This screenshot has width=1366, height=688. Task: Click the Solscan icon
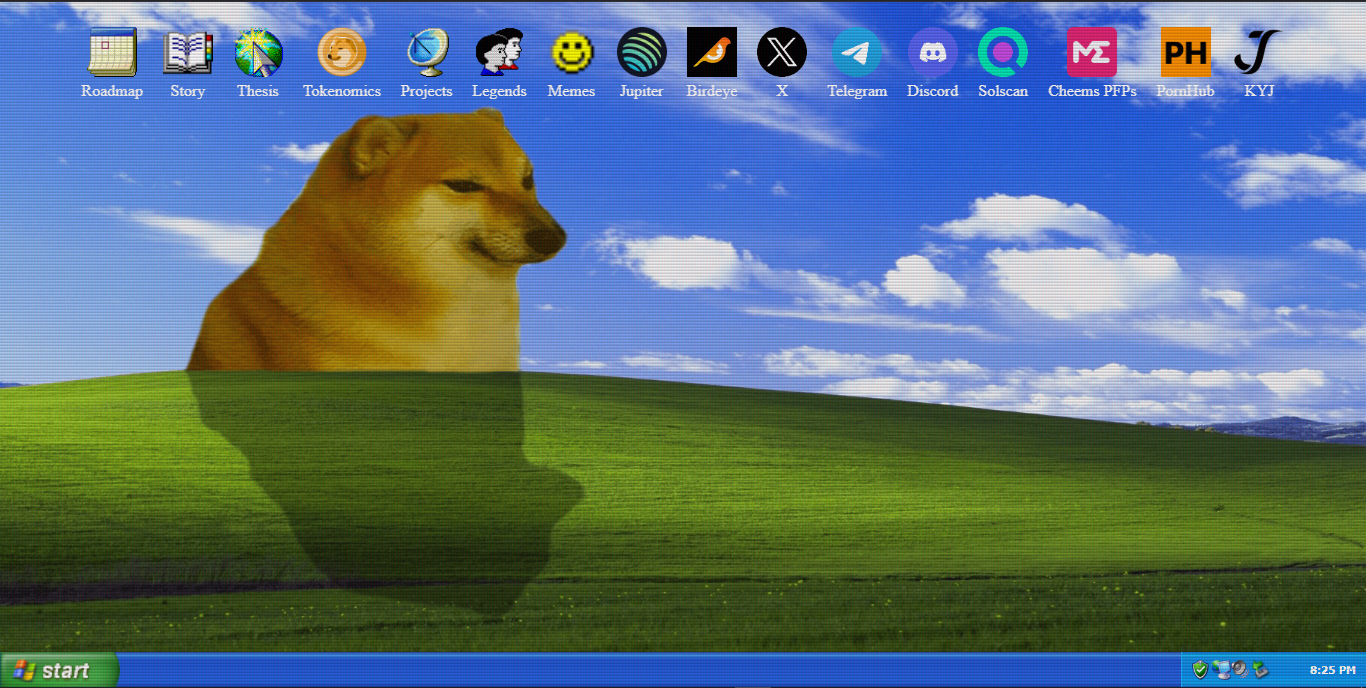[x=1003, y=53]
